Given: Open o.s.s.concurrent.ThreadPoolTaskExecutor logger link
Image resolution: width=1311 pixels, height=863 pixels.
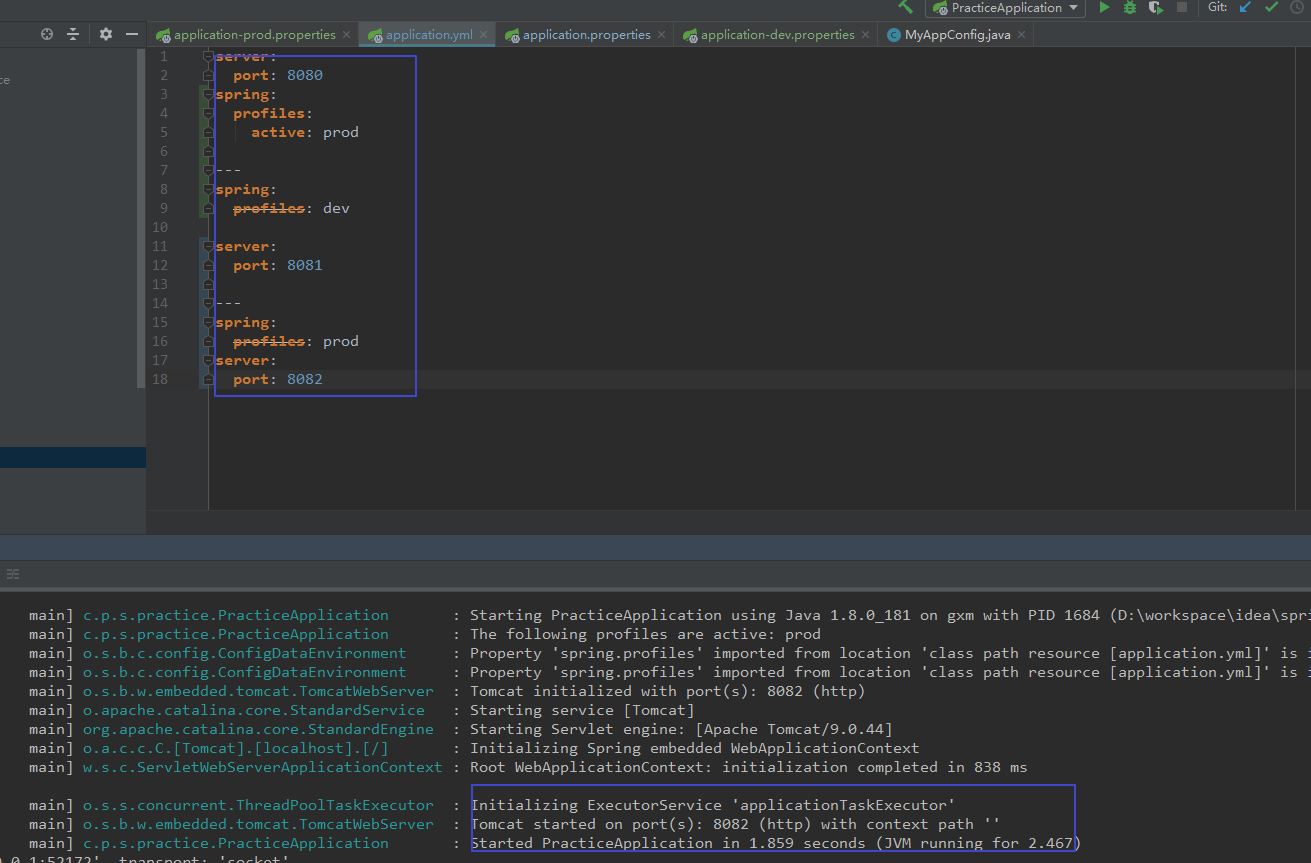Looking at the screenshot, I should pos(258,805).
